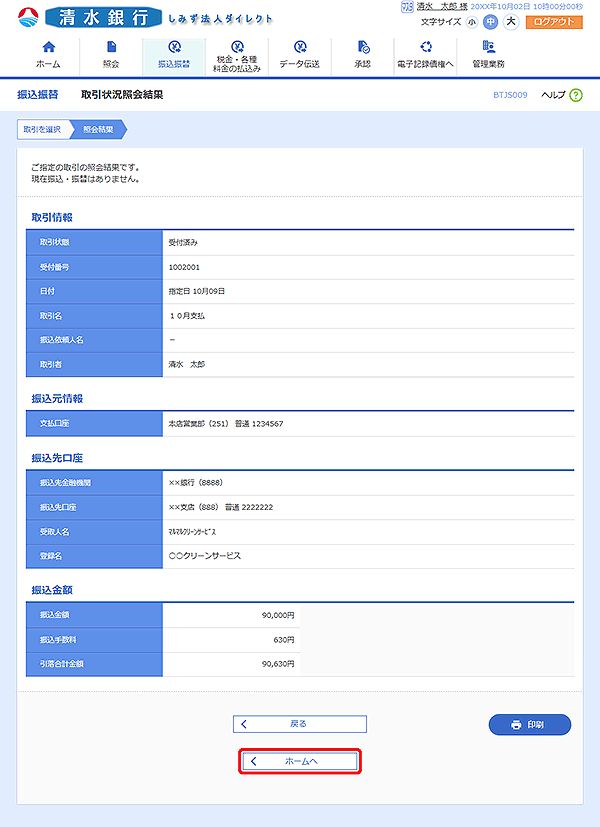Click the 戻る back button
600x827 pixels.
[x=300, y=723]
